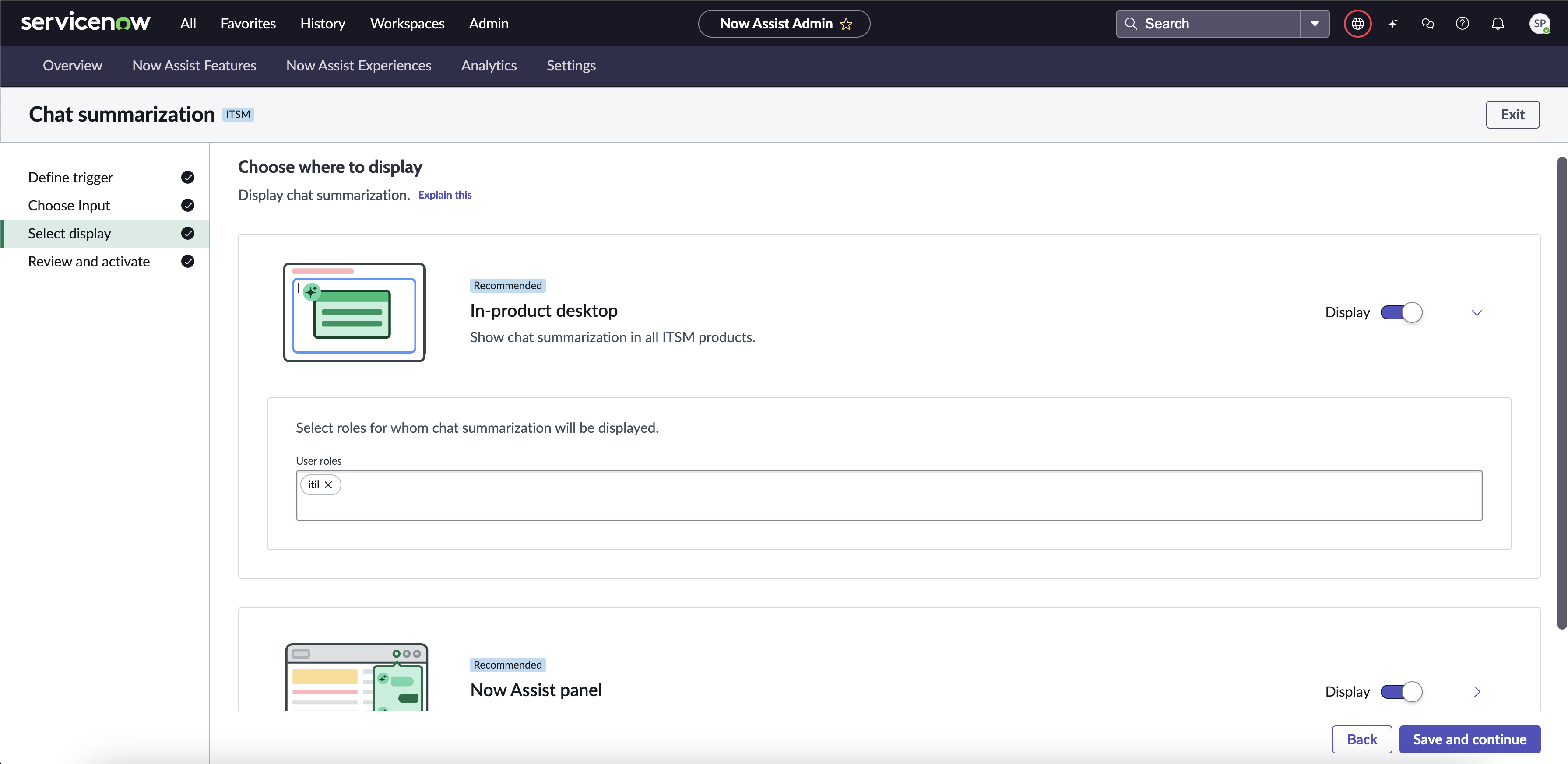
Task: Click the Now Assist panel illustration
Action: tap(357, 676)
